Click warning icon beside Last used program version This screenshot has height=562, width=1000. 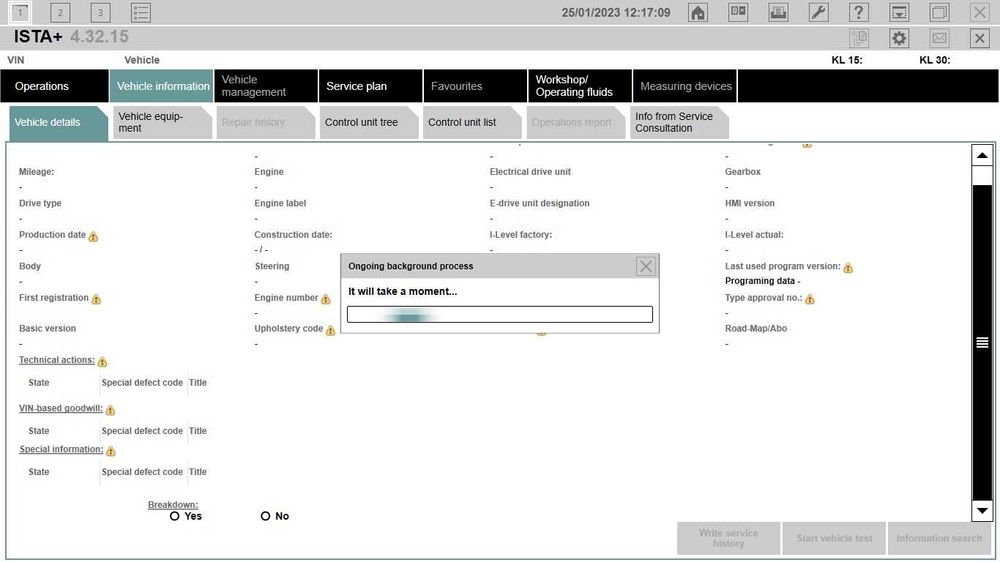click(x=848, y=268)
